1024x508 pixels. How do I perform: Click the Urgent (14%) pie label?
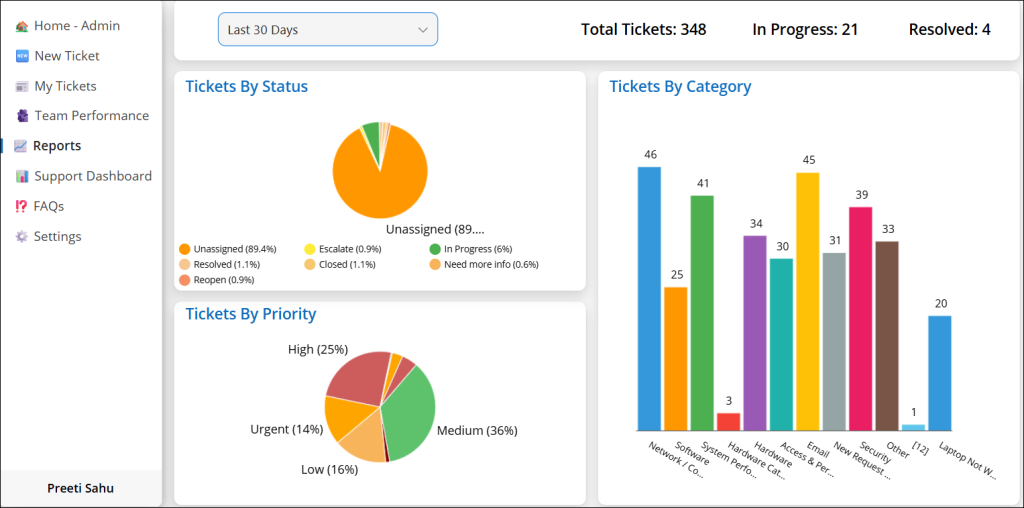[287, 429]
